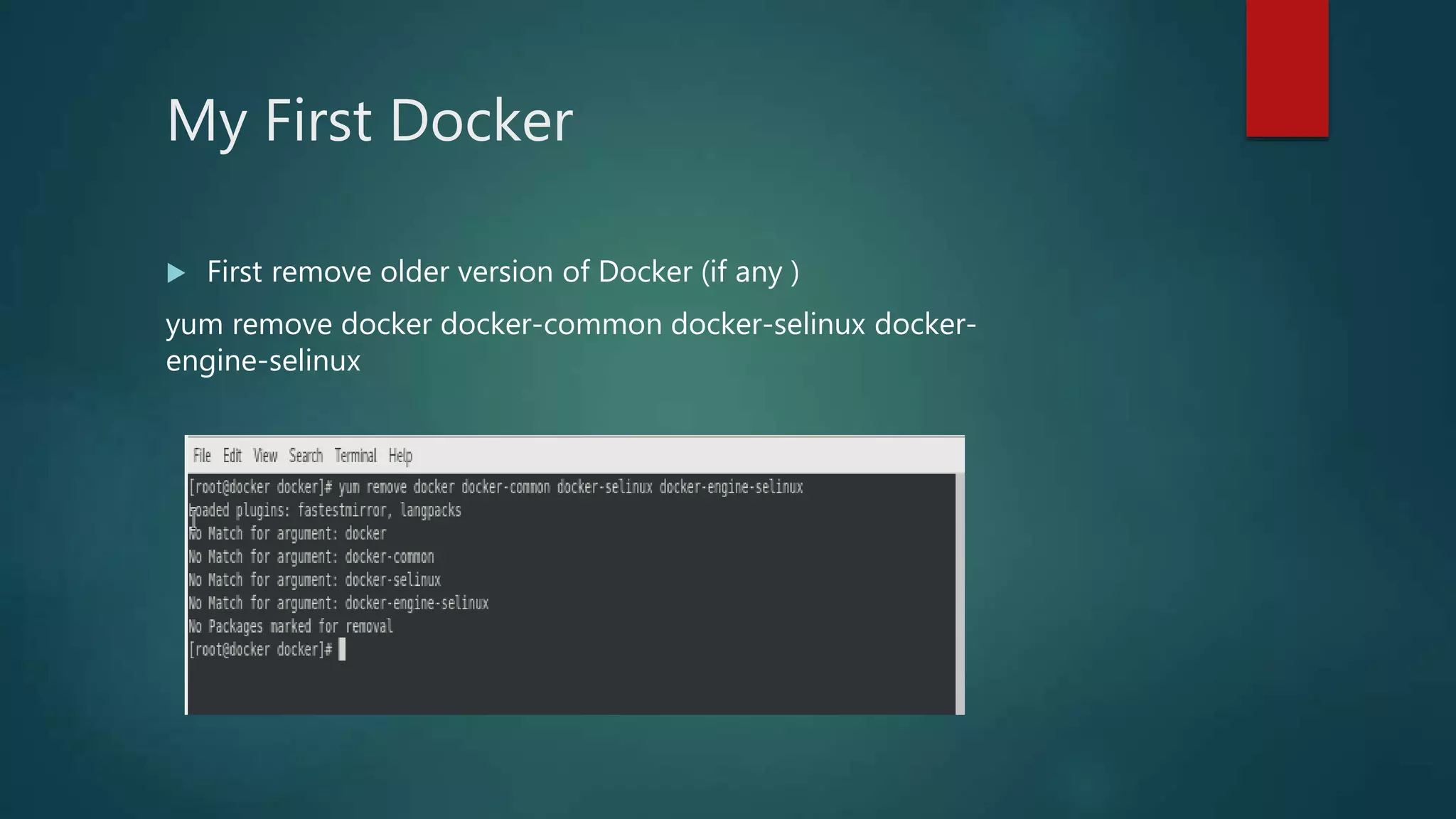
Task: Open the View menu in terminal
Action: tap(265, 456)
